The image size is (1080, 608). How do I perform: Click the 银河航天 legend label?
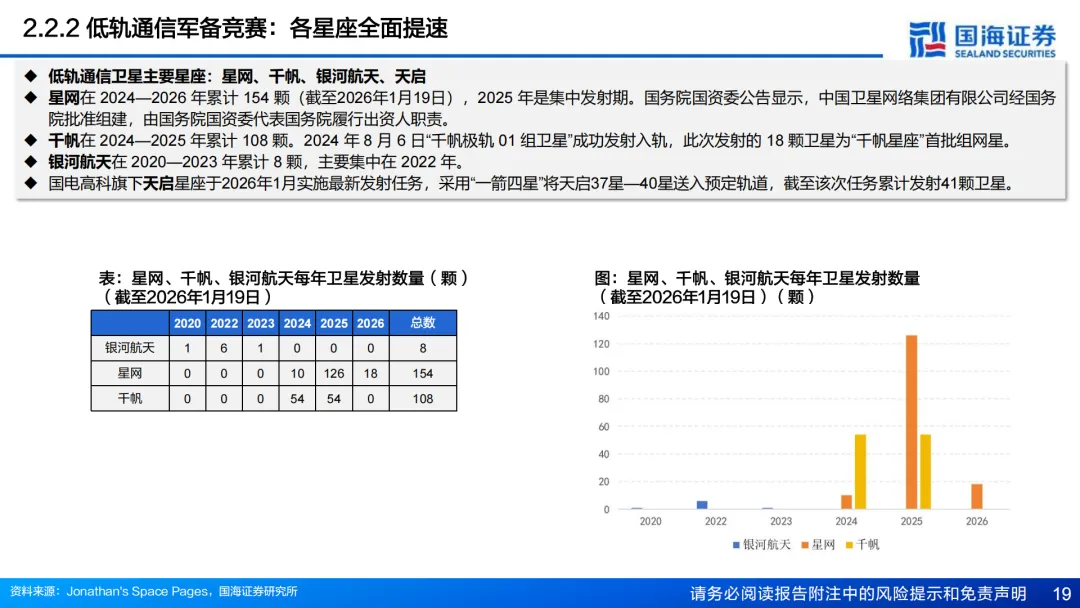767,545
